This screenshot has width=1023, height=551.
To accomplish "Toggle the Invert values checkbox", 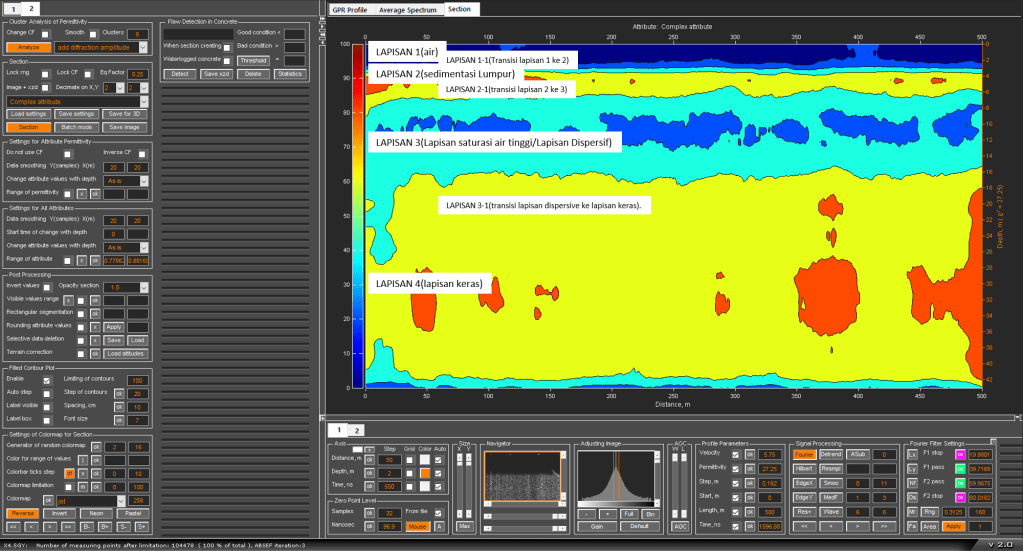I will [x=46, y=286].
